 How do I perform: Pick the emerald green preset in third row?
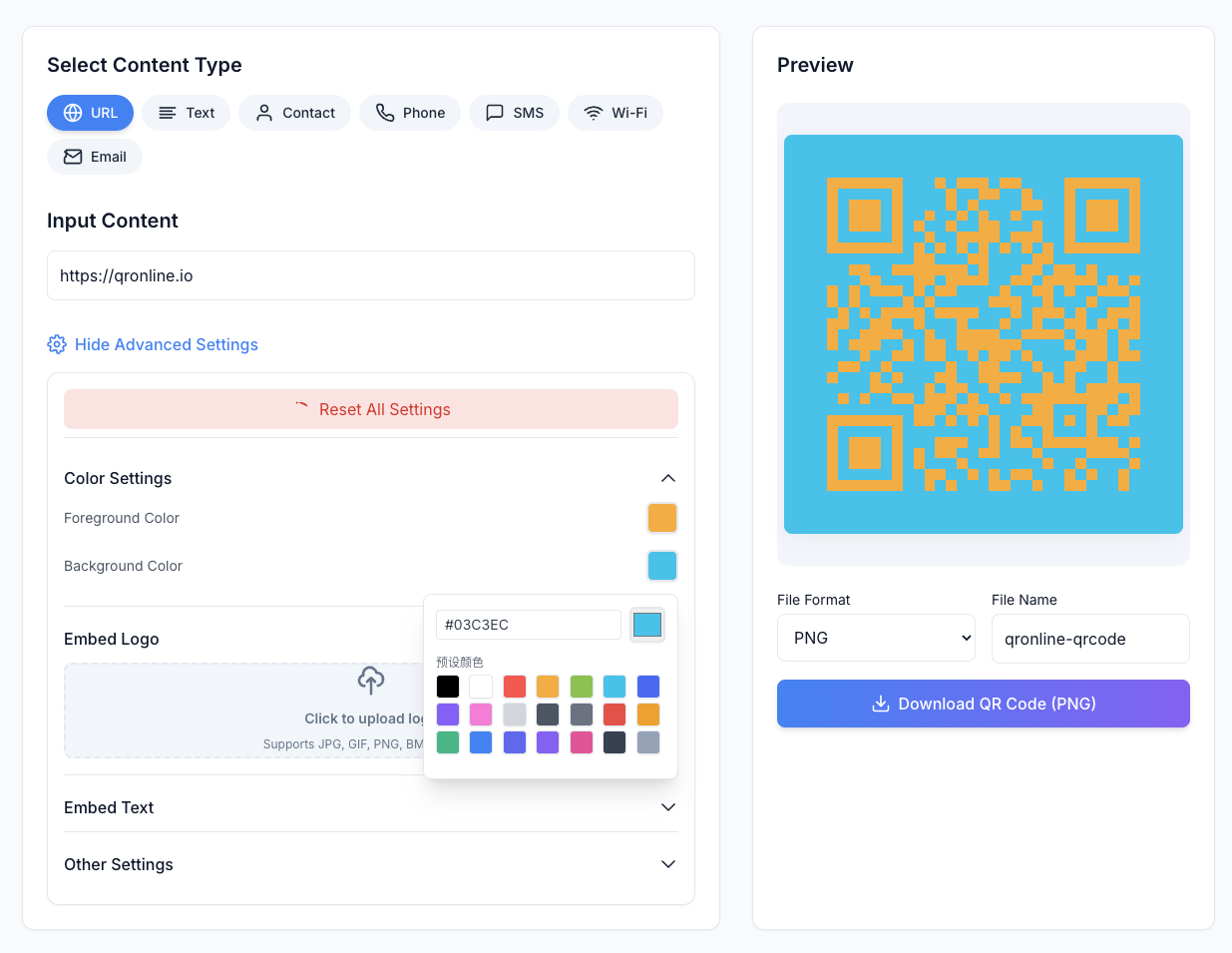448,742
